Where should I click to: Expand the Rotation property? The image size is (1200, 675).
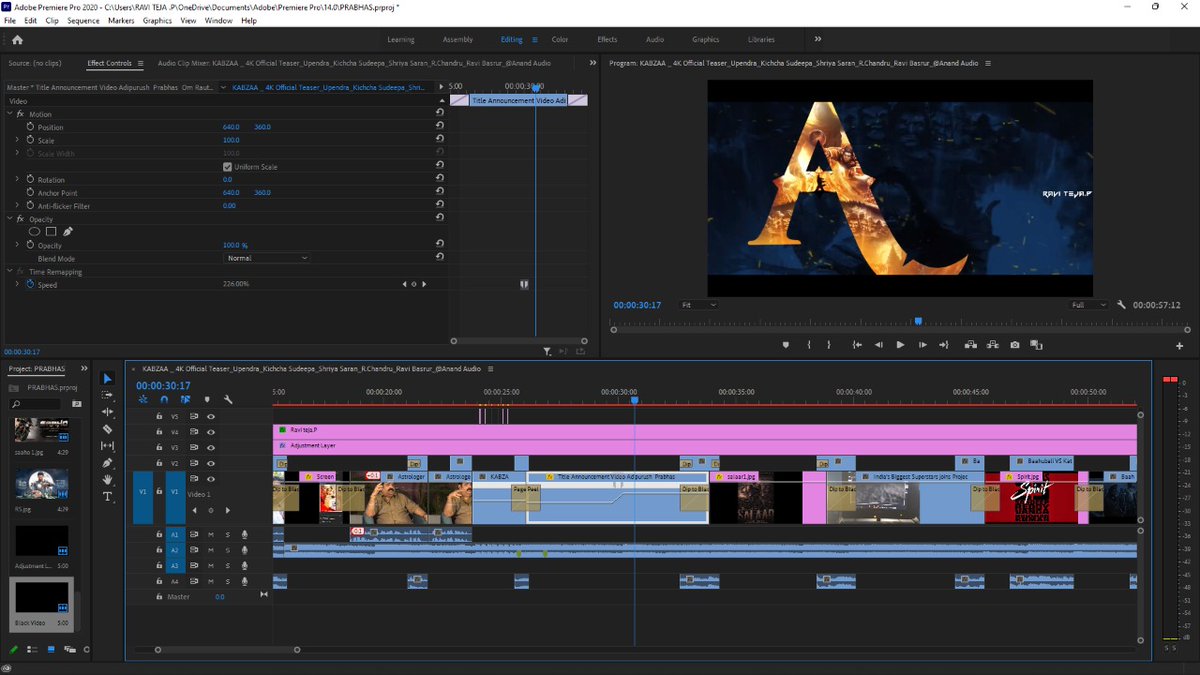[17, 180]
